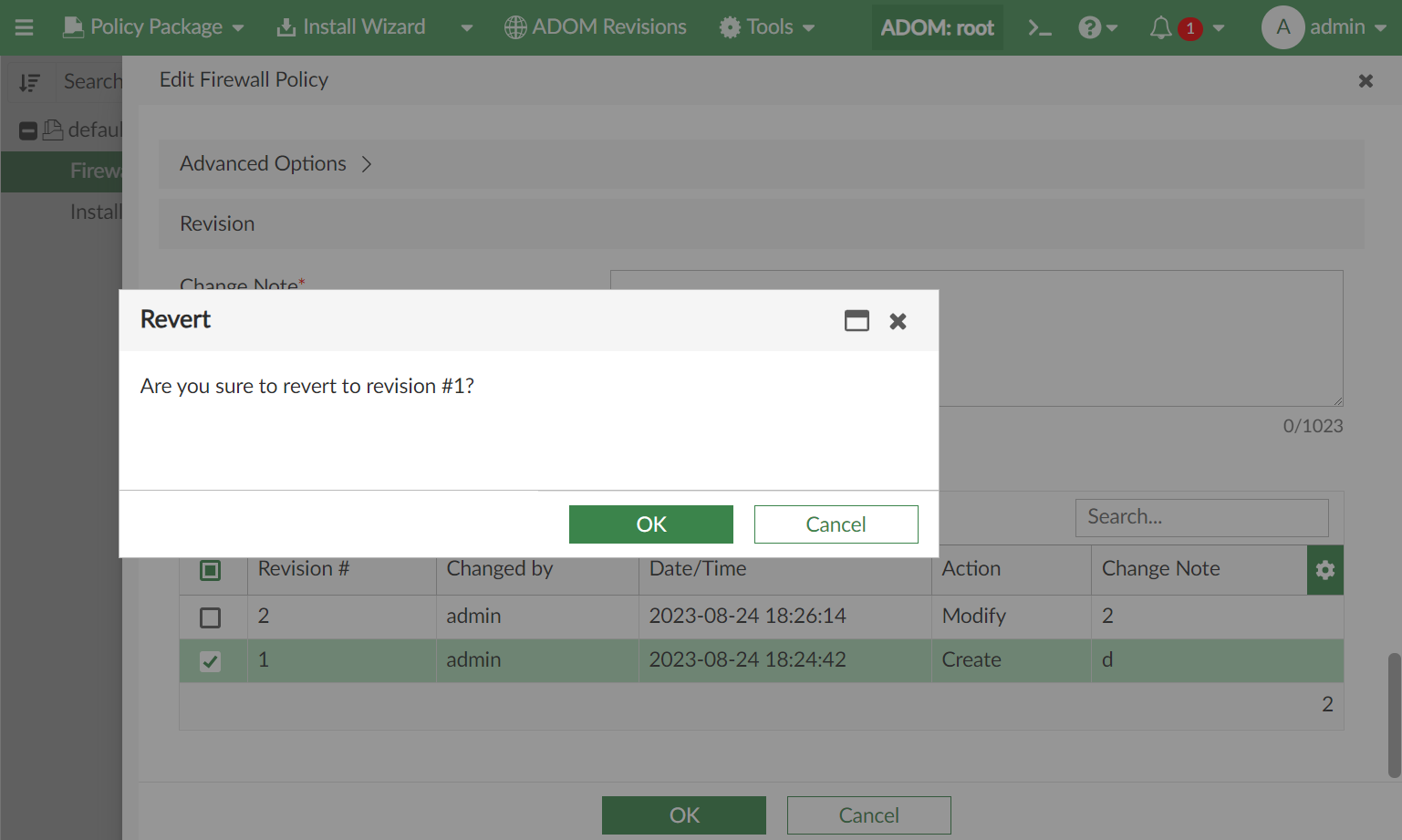The height and width of the screenshot is (840, 1402).
Task: Click the admin avatar icon
Action: (1283, 27)
